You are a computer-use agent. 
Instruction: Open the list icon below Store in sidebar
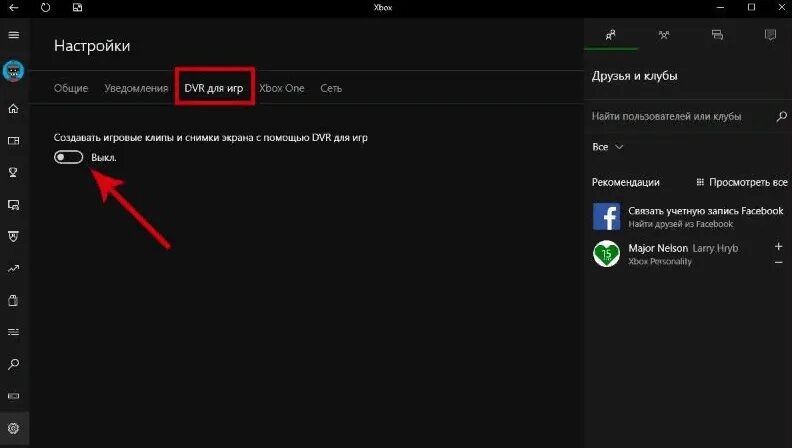(14, 332)
